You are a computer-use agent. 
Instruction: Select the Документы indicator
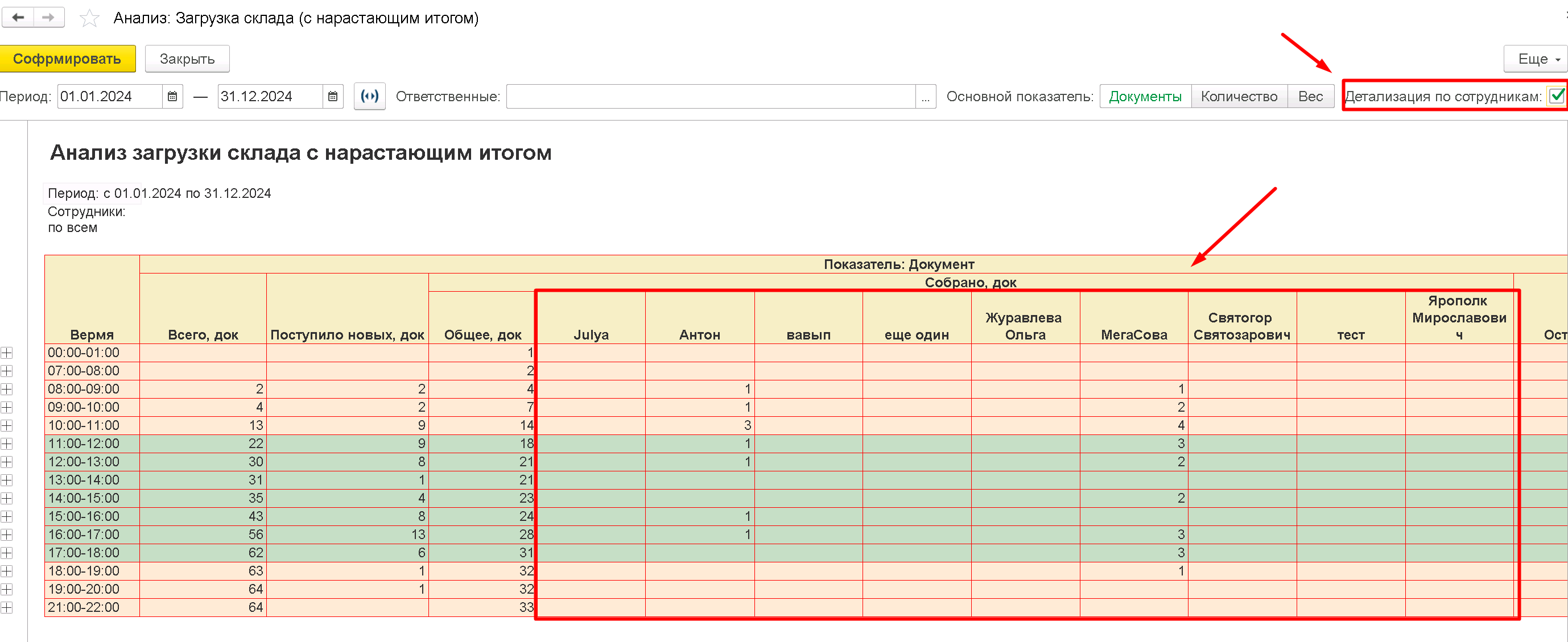click(x=1145, y=96)
